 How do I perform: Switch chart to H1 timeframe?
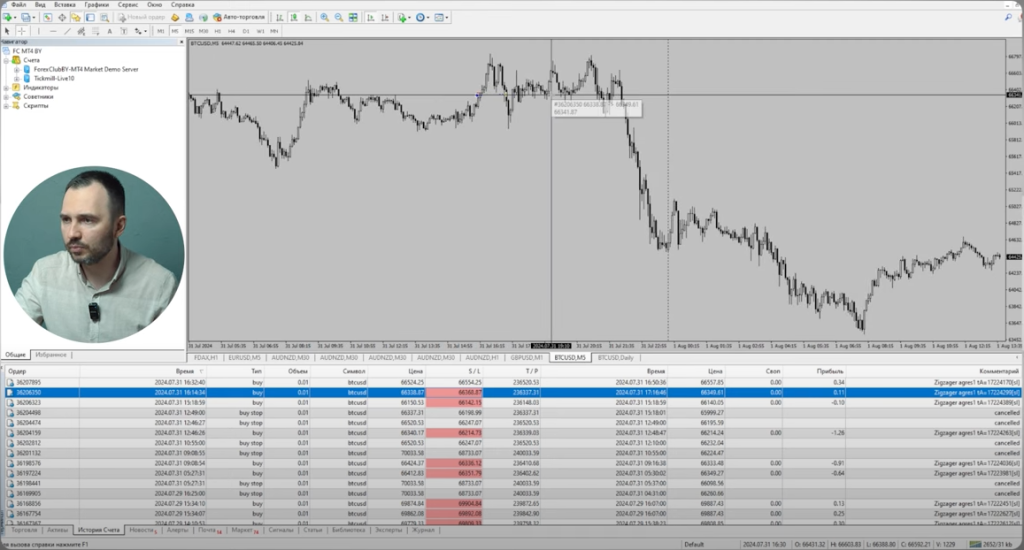click(218, 31)
